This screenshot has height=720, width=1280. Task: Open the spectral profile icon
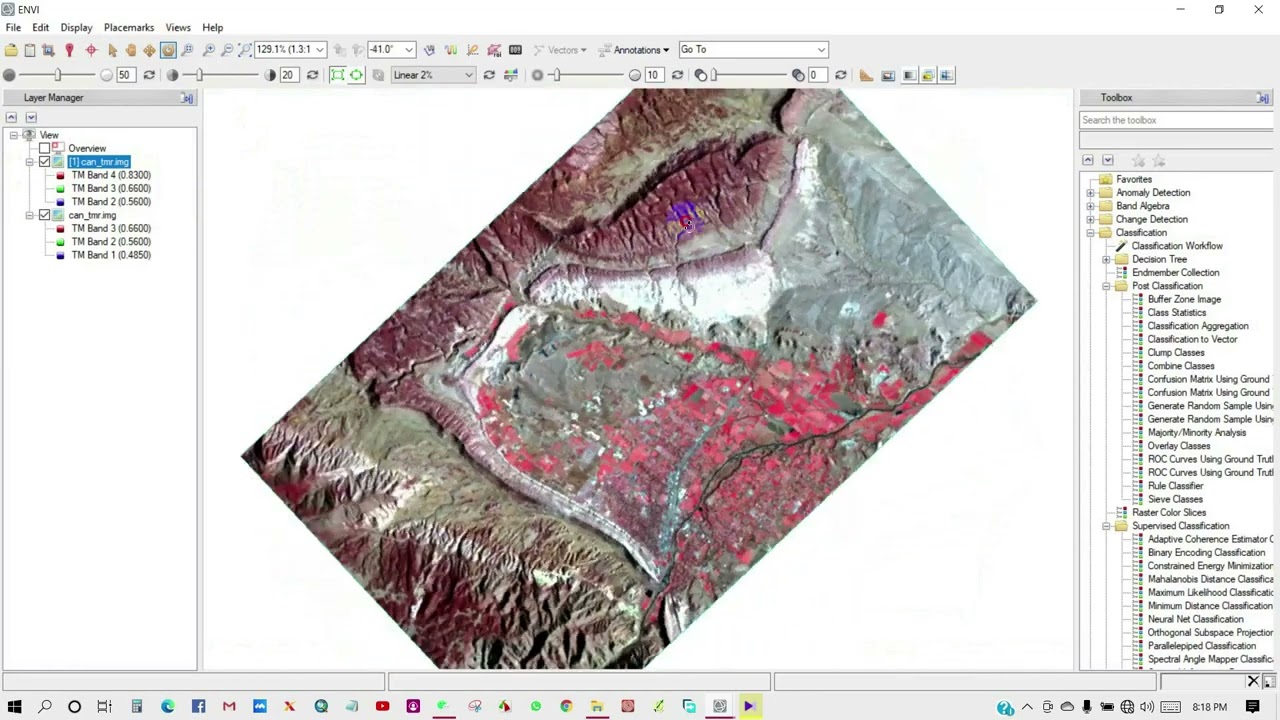(451, 49)
